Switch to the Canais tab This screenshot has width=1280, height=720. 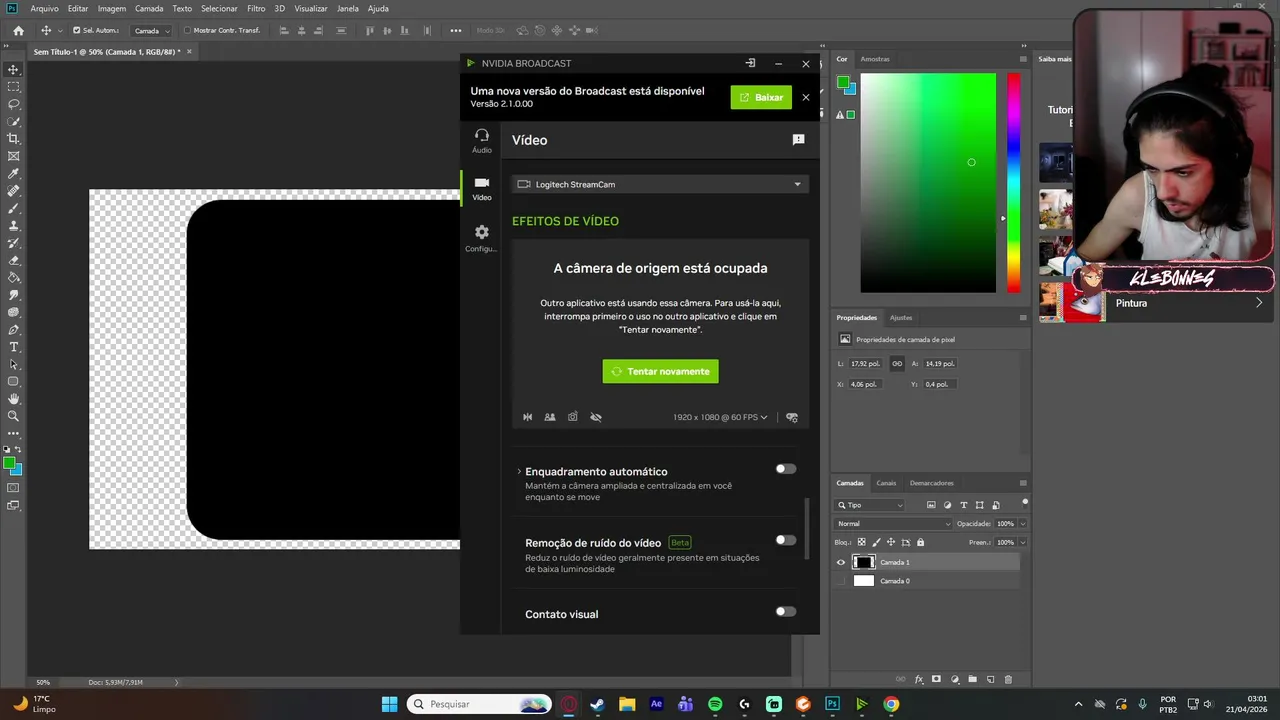pos(886,483)
